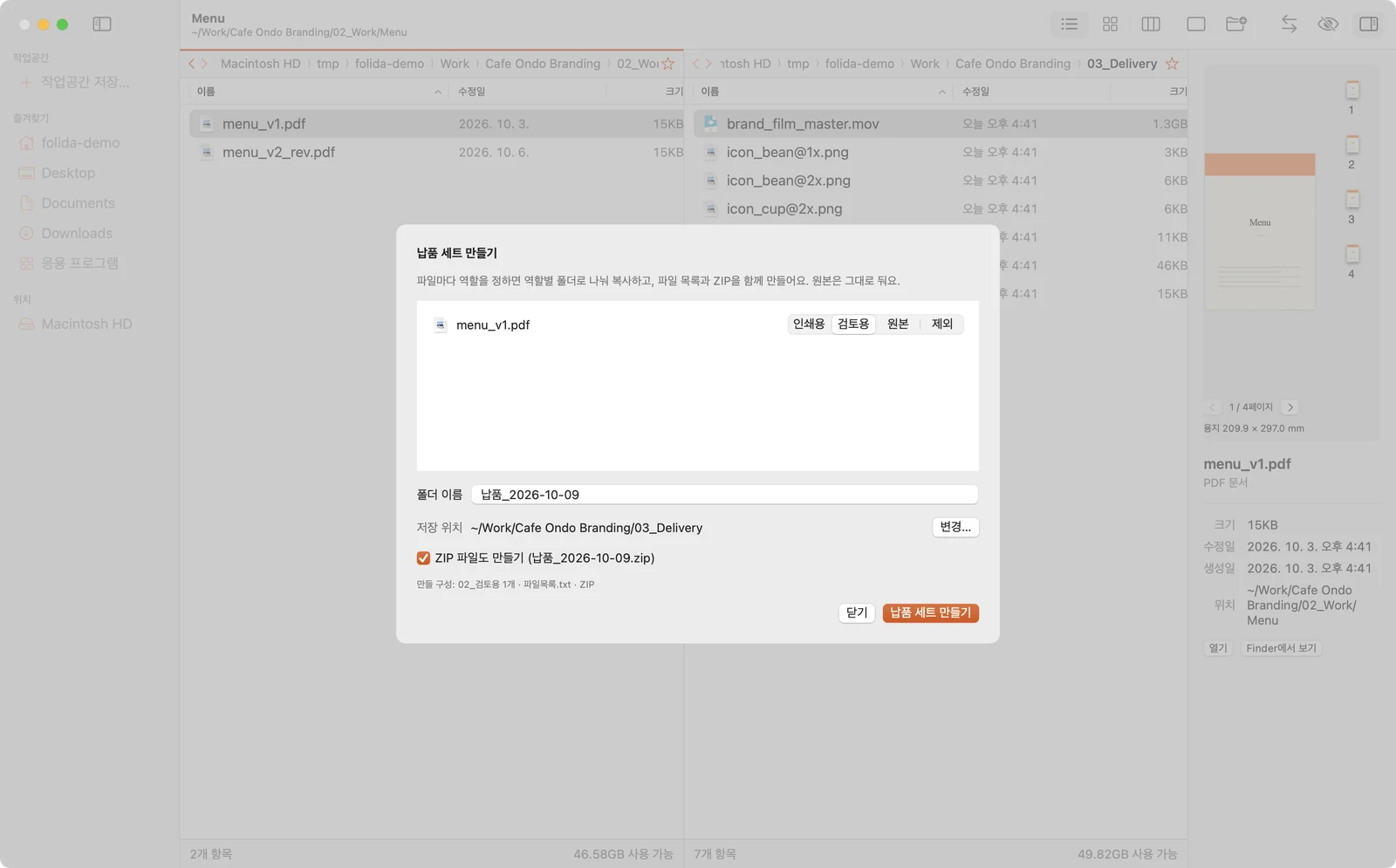The image size is (1396, 868).
Task: Open Downloads in the sidebar
Action: pyautogui.click(x=77, y=234)
